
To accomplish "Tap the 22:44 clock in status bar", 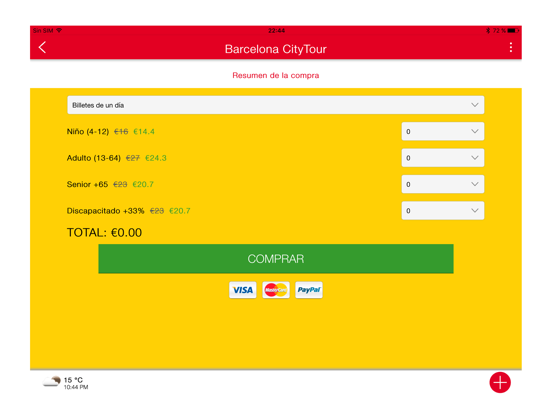I will point(276,31).
